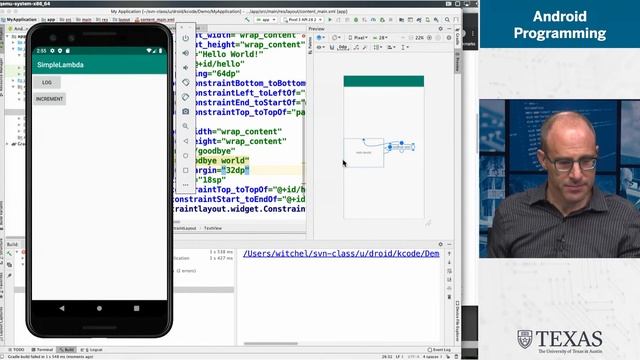640x360 pixels.
Task: Click the green Run app icon
Action: point(330,20)
